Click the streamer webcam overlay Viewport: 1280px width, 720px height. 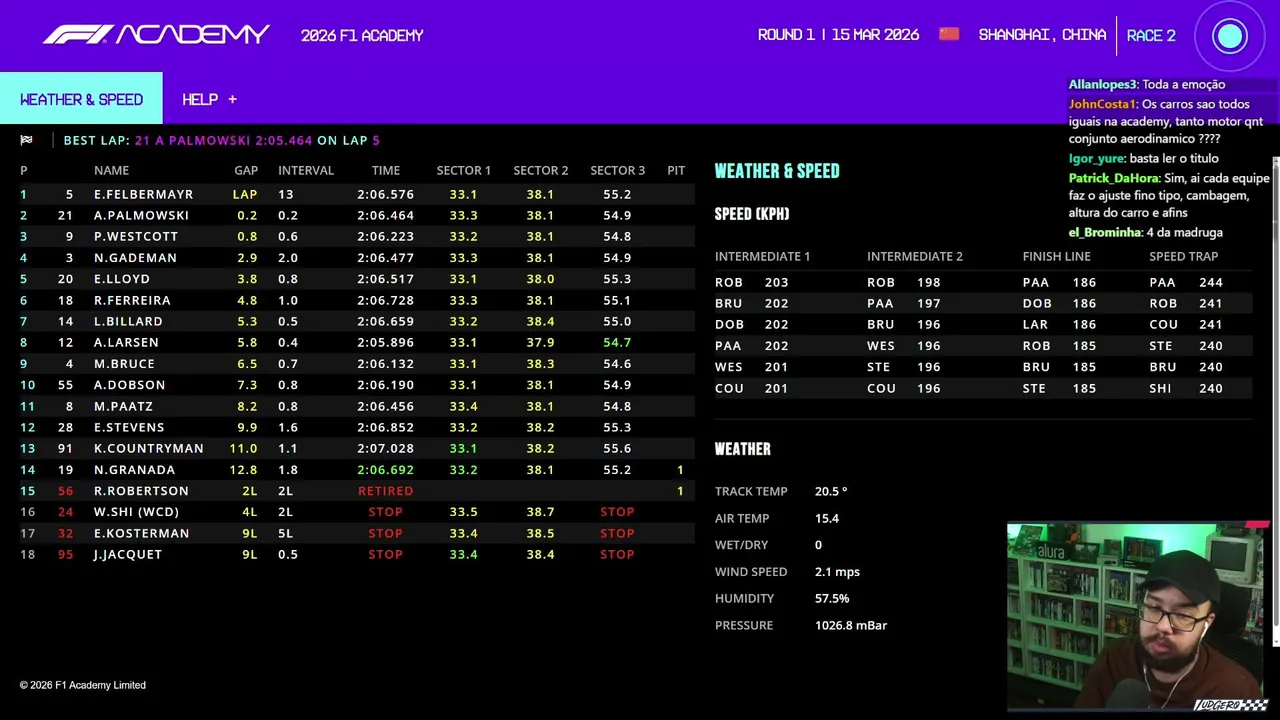point(1137,616)
